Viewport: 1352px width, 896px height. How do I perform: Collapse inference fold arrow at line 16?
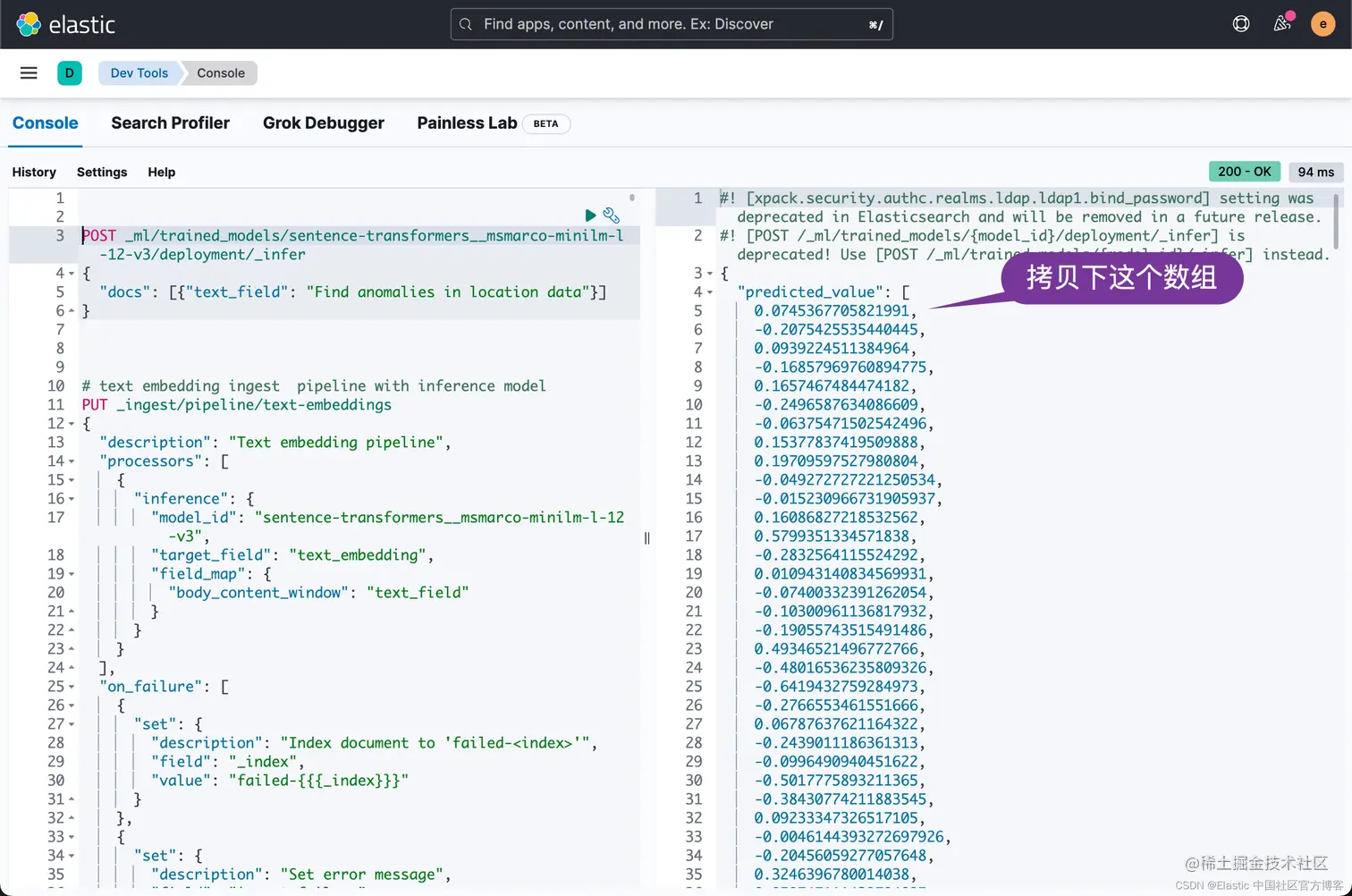(72, 499)
